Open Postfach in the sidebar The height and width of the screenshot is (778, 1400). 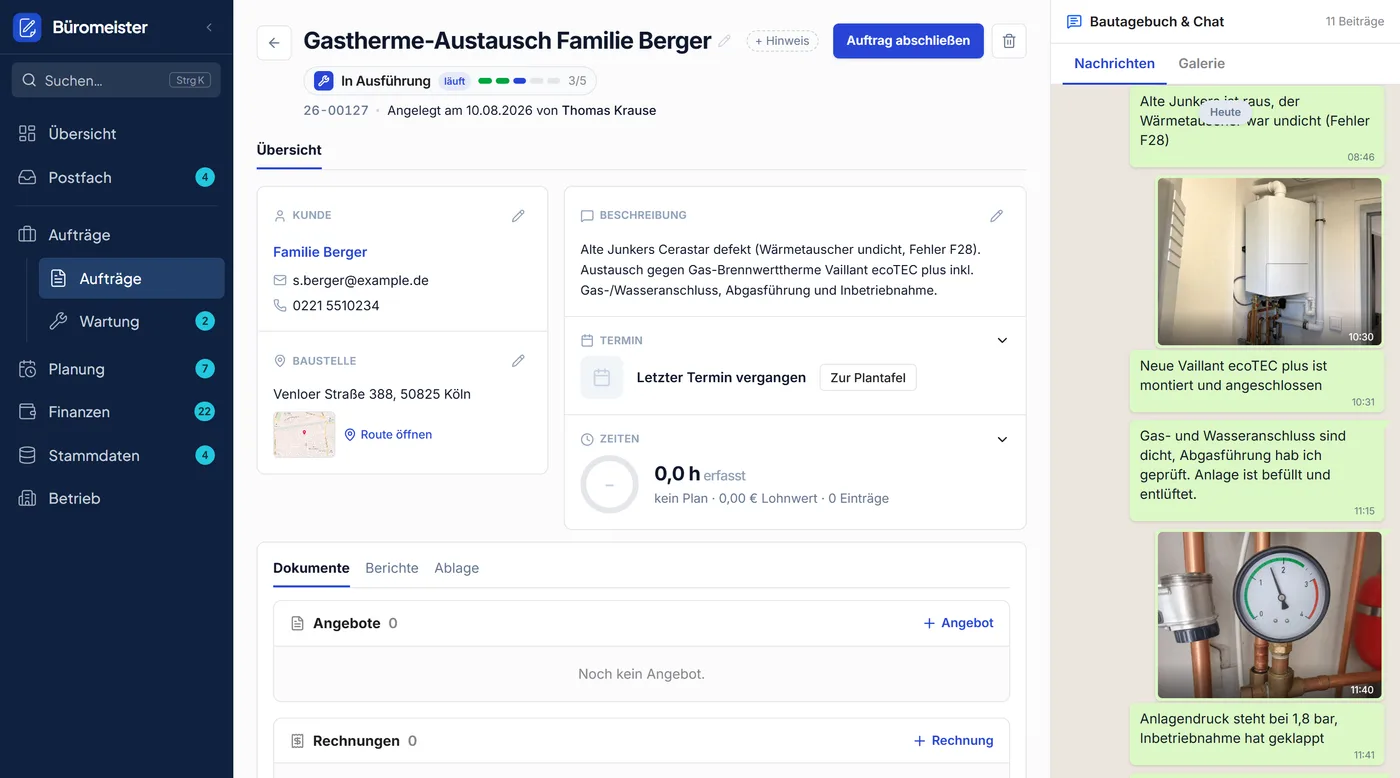click(116, 177)
